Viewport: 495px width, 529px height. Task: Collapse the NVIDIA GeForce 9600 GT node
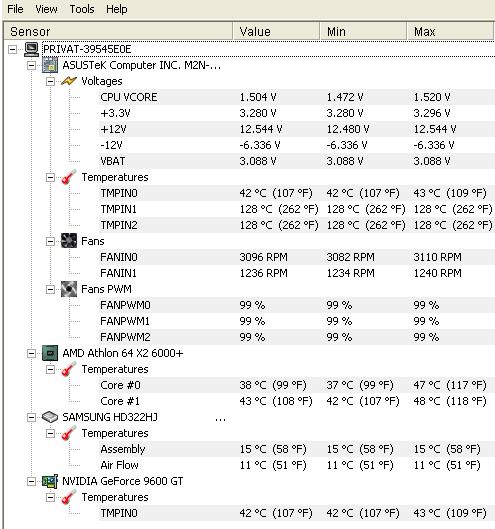tap(31, 481)
